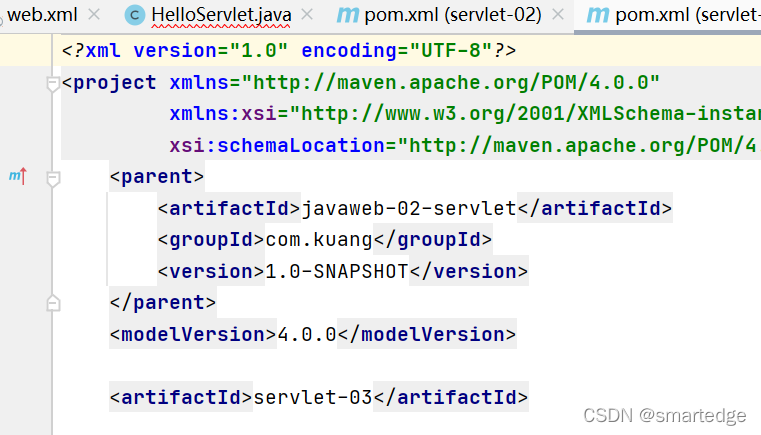Click the com.kuang groupId value
Viewport: 761px width, 435px height.
tap(319, 240)
